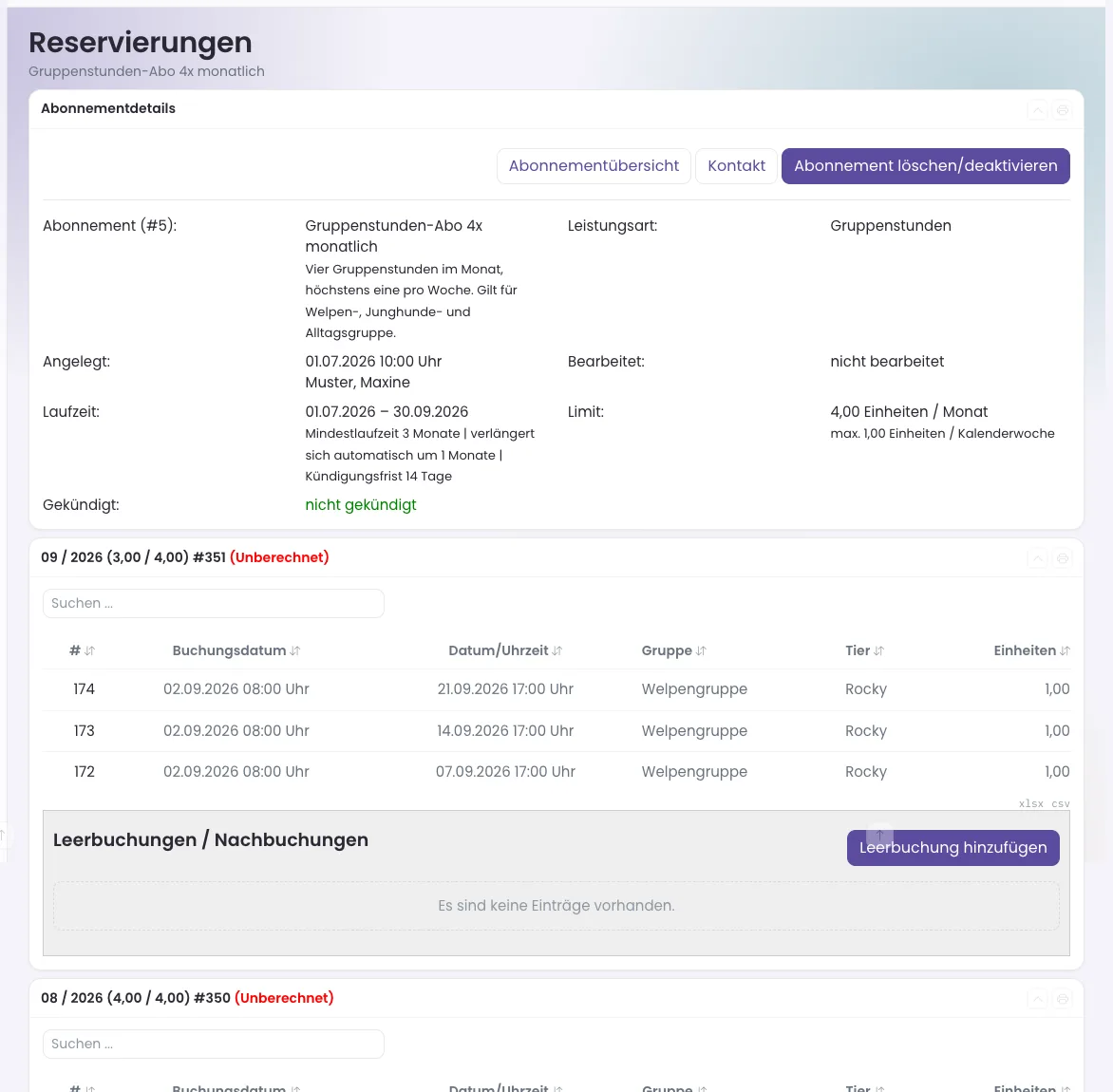Click the date 21.09.2026 17:00 Uhr

(x=505, y=689)
